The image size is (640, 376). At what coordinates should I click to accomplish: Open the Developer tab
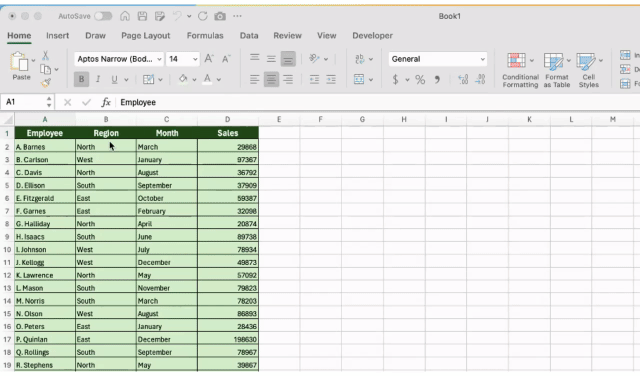click(x=372, y=36)
